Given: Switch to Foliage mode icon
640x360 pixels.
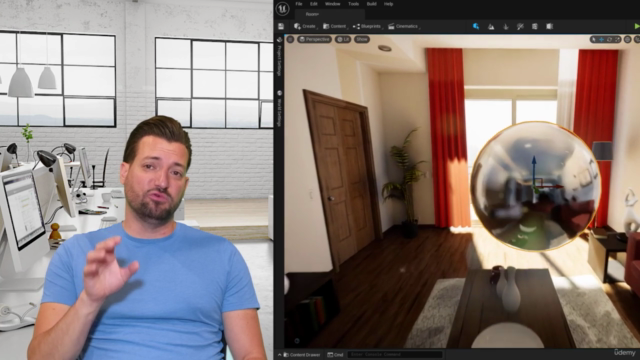Looking at the screenshot, I should point(506,27).
